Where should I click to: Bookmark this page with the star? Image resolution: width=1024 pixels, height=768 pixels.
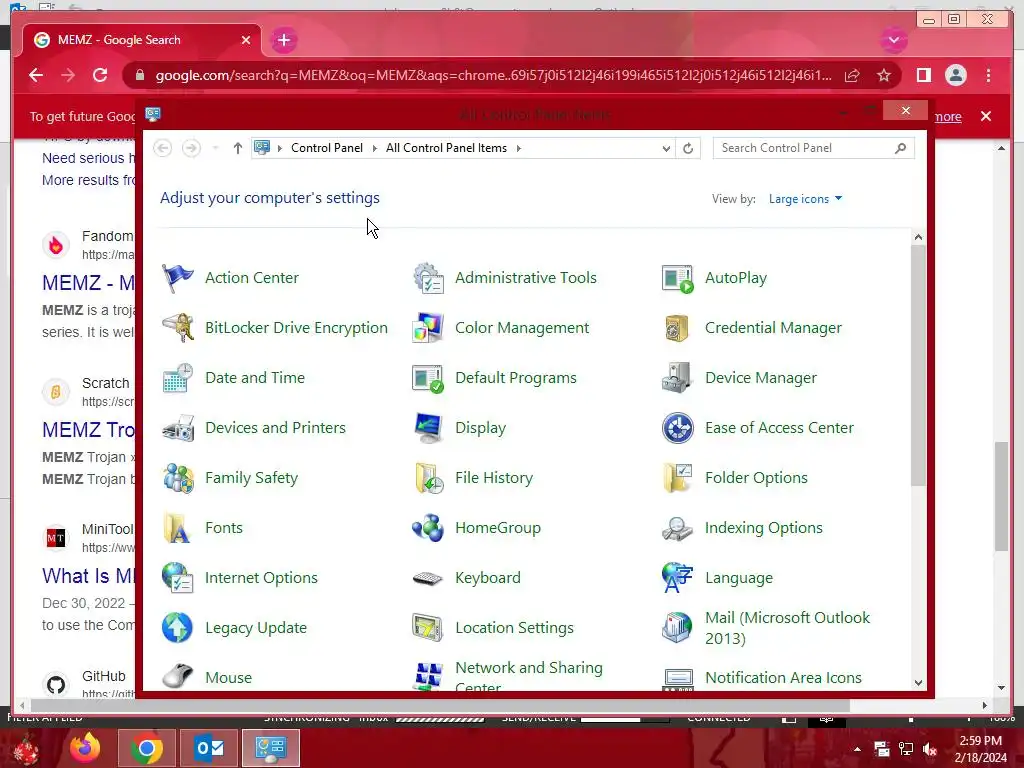[x=884, y=76]
